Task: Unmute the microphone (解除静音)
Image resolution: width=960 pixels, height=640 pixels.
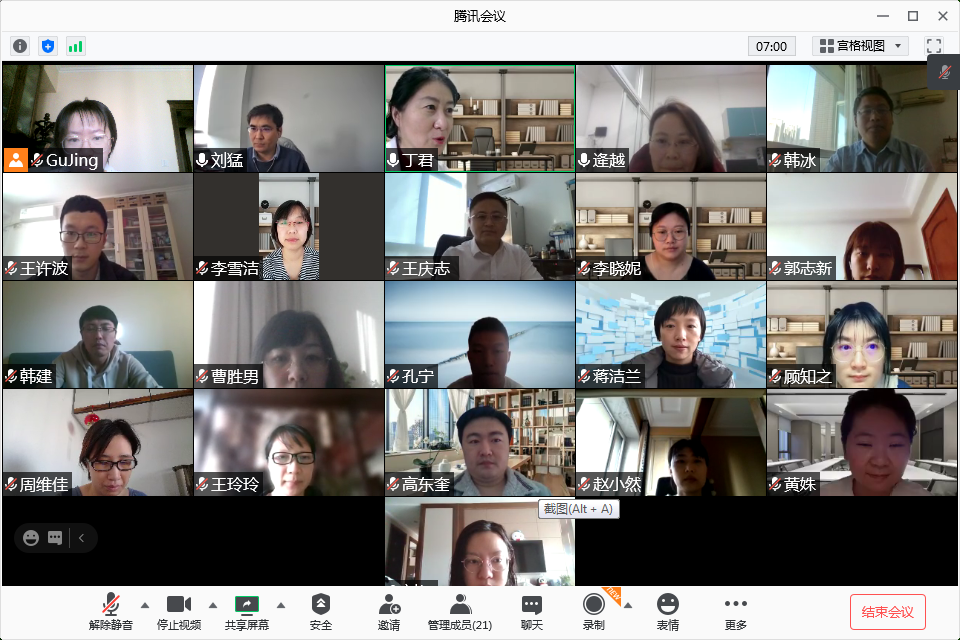Action: (x=110, y=611)
